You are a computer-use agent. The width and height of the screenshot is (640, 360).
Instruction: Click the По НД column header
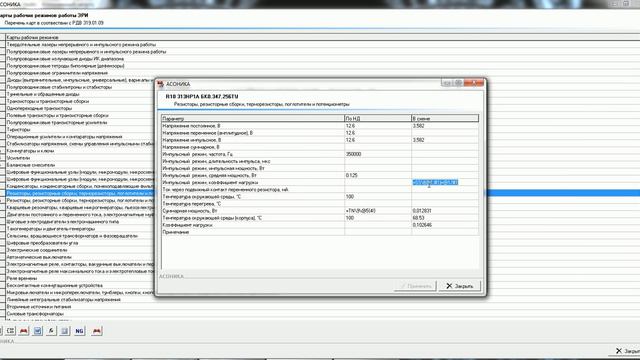click(378, 118)
